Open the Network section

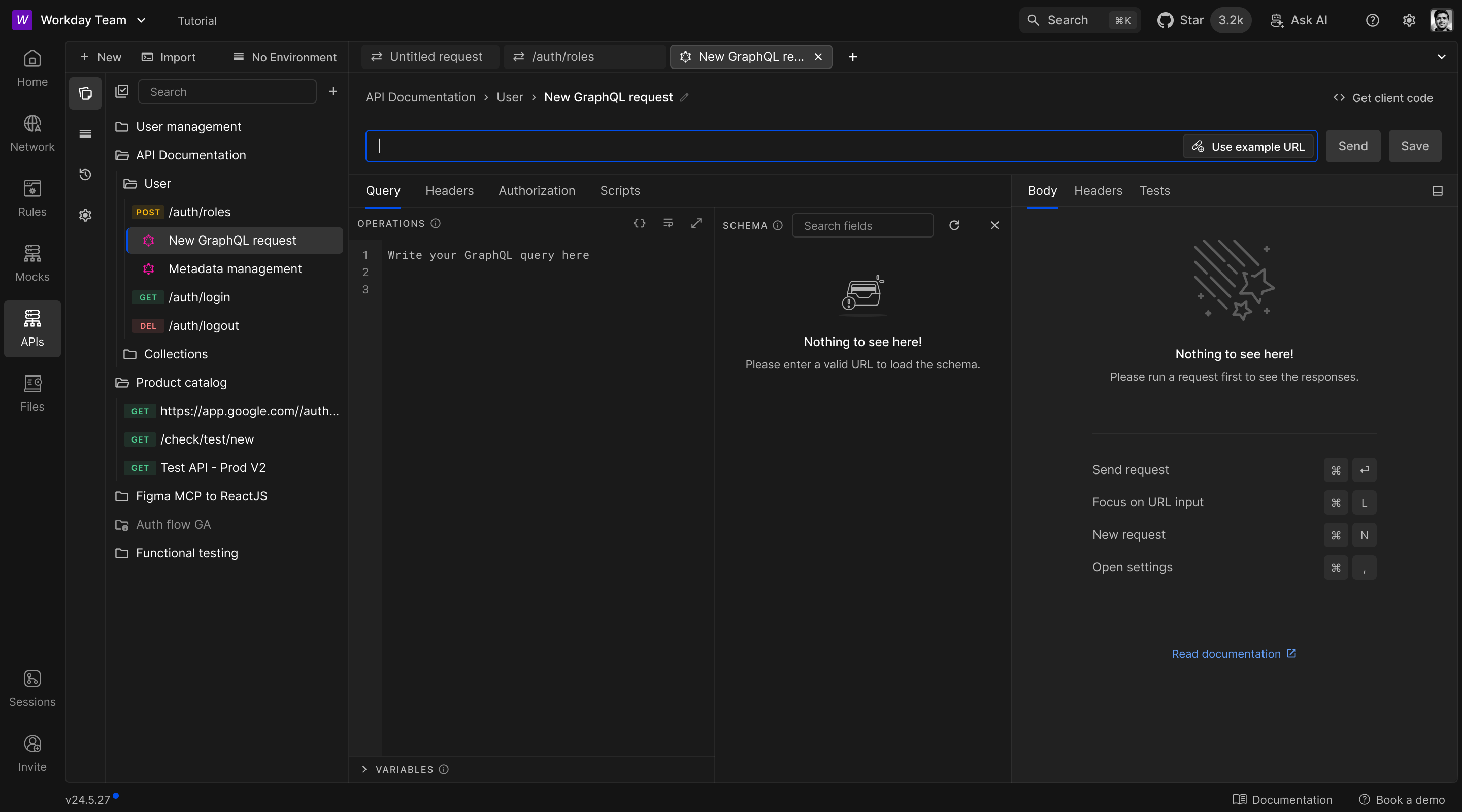pos(32,134)
